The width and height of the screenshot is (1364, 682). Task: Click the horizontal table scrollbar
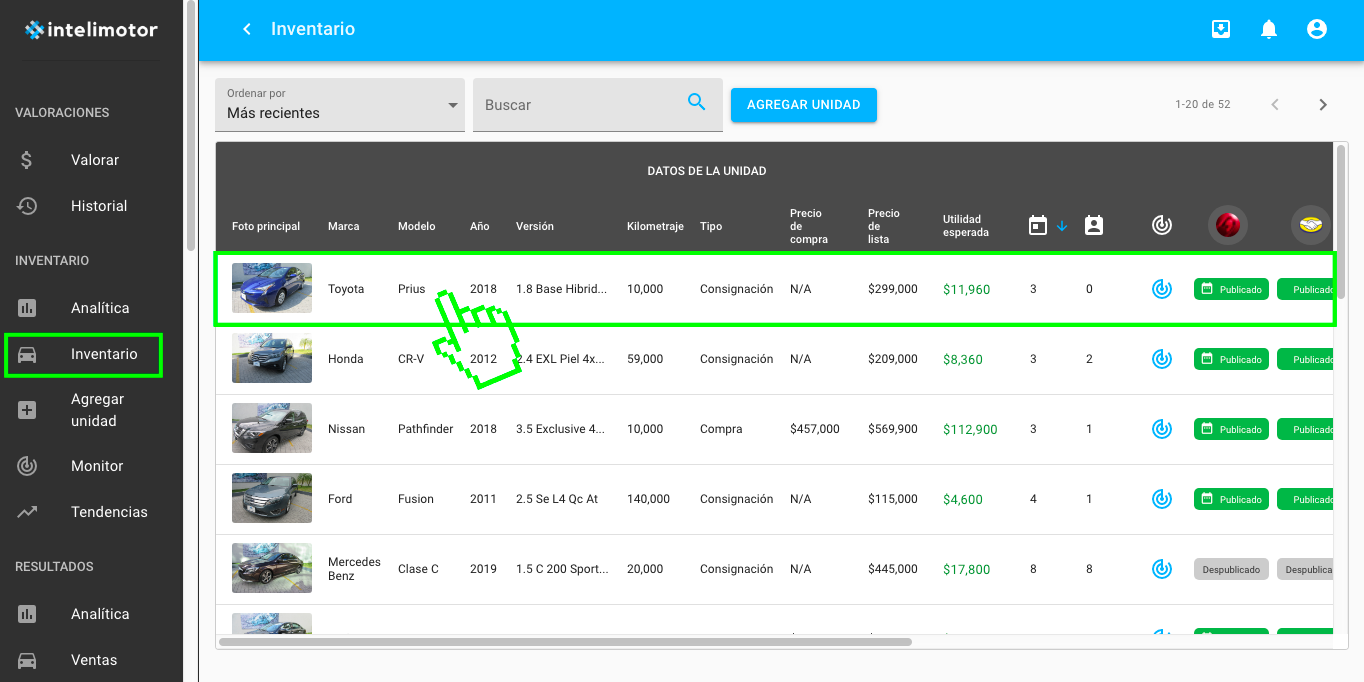(565, 642)
